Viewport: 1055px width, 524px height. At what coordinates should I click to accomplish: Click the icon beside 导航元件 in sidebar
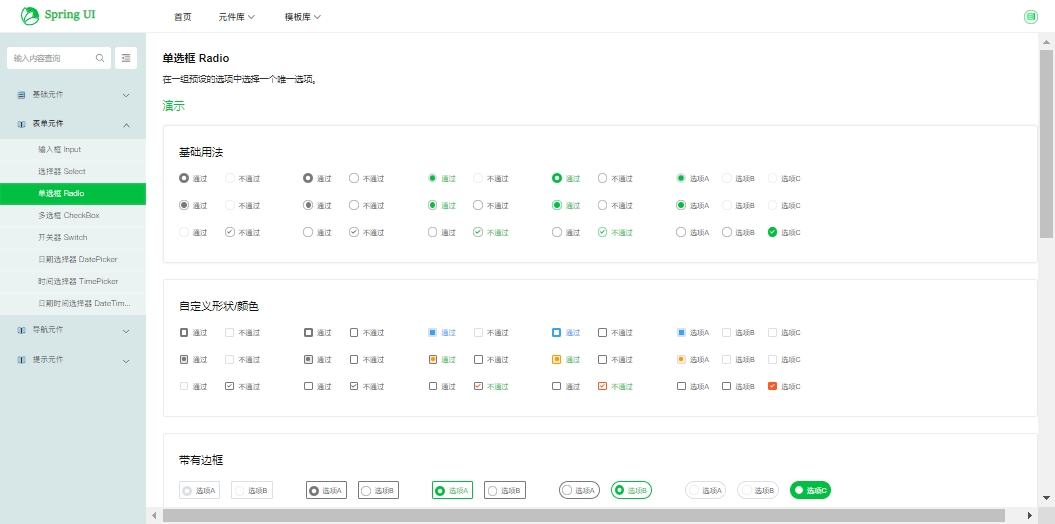(x=21, y=330)
